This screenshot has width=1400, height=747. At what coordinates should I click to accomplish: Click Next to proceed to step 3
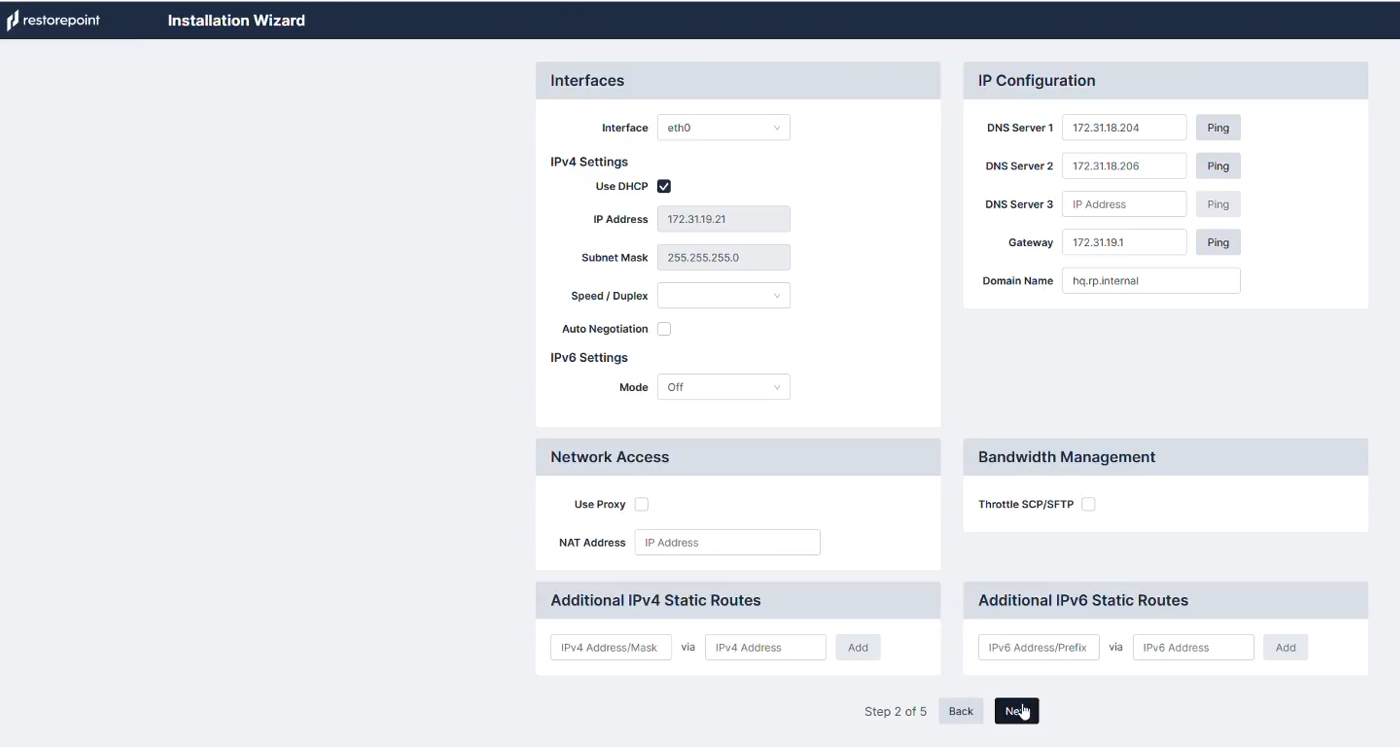[x=1016, y=711]
